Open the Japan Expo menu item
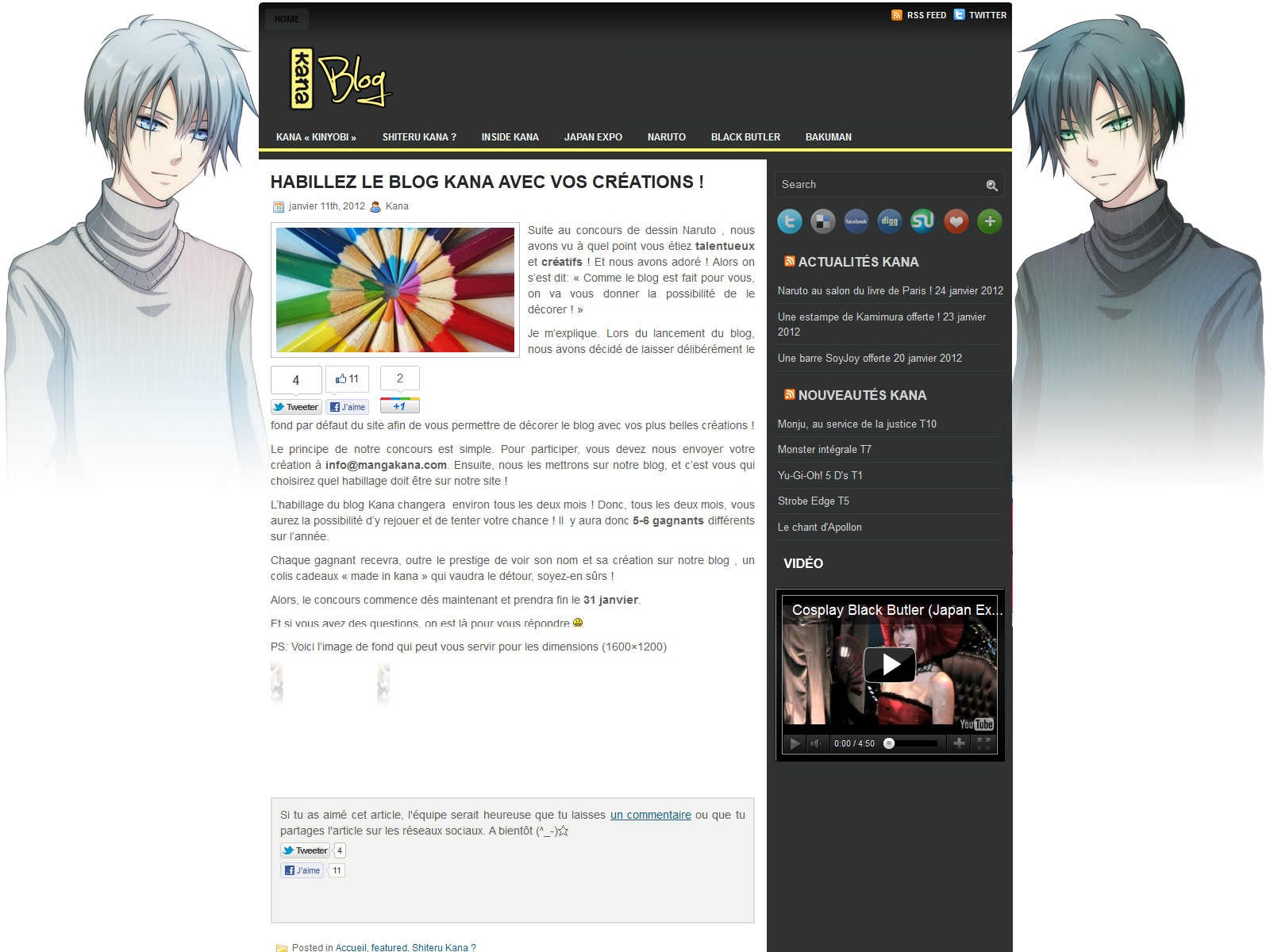 click(x=593, y=137)
